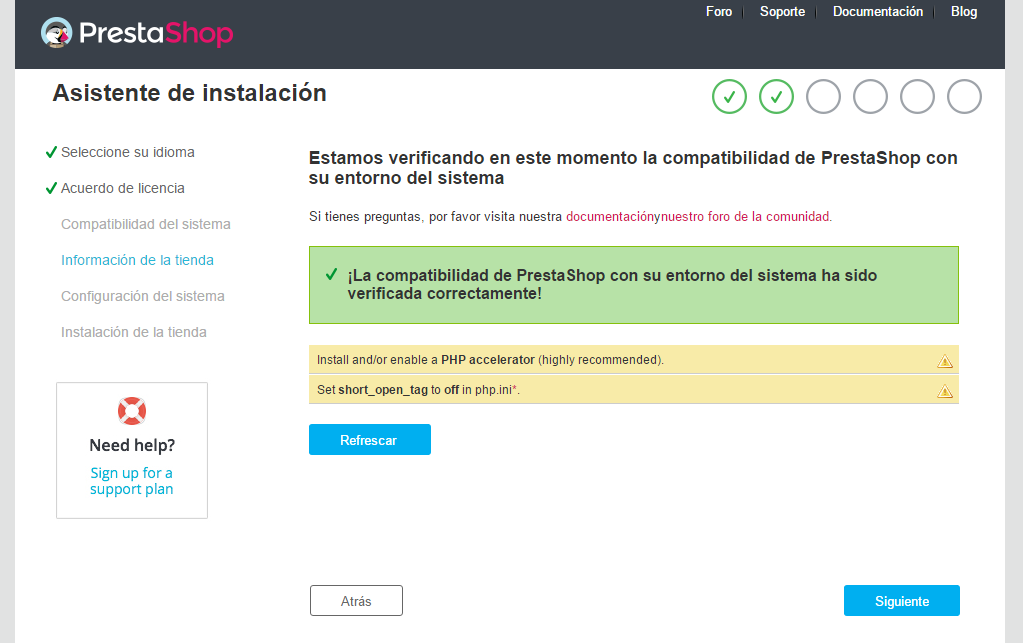Screen dimensions: 1023x643
Task: Click the third step progress circle
Action: tap(823, 97)
